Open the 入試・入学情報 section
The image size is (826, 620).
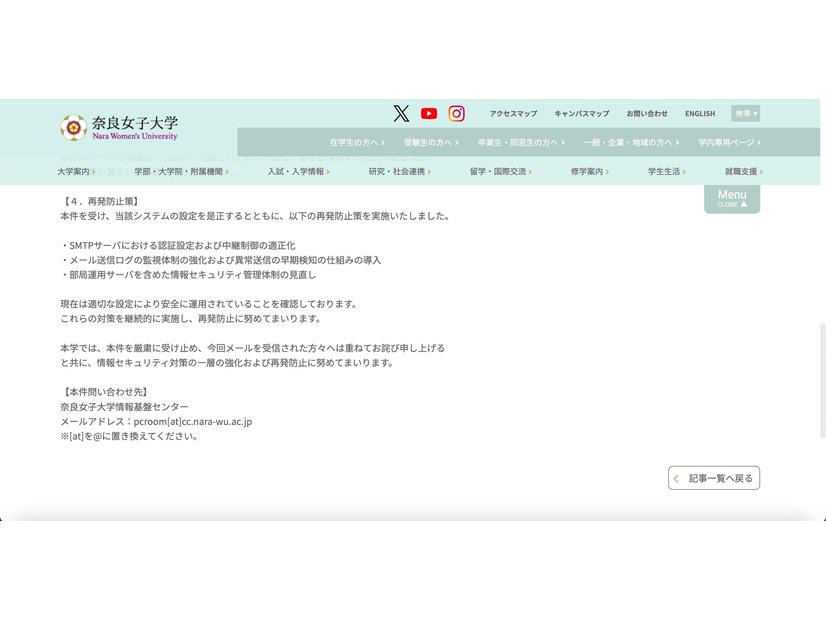pos(296,171)
